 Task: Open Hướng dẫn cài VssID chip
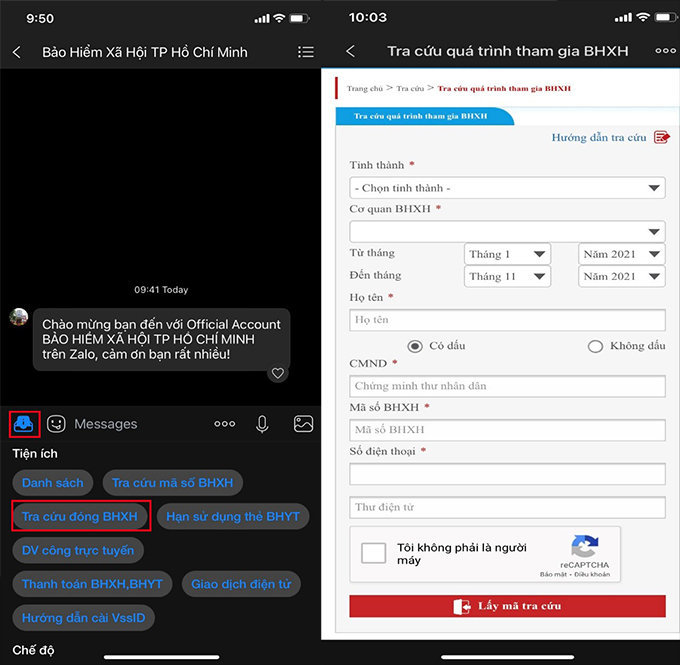[84, 618]
